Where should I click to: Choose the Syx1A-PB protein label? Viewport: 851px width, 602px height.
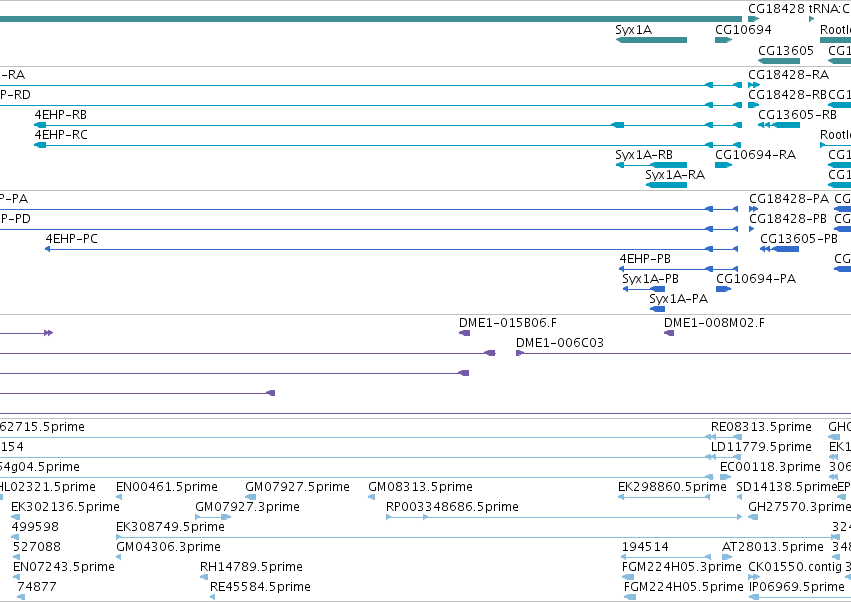pyautogui.click(x=650, y=279)
